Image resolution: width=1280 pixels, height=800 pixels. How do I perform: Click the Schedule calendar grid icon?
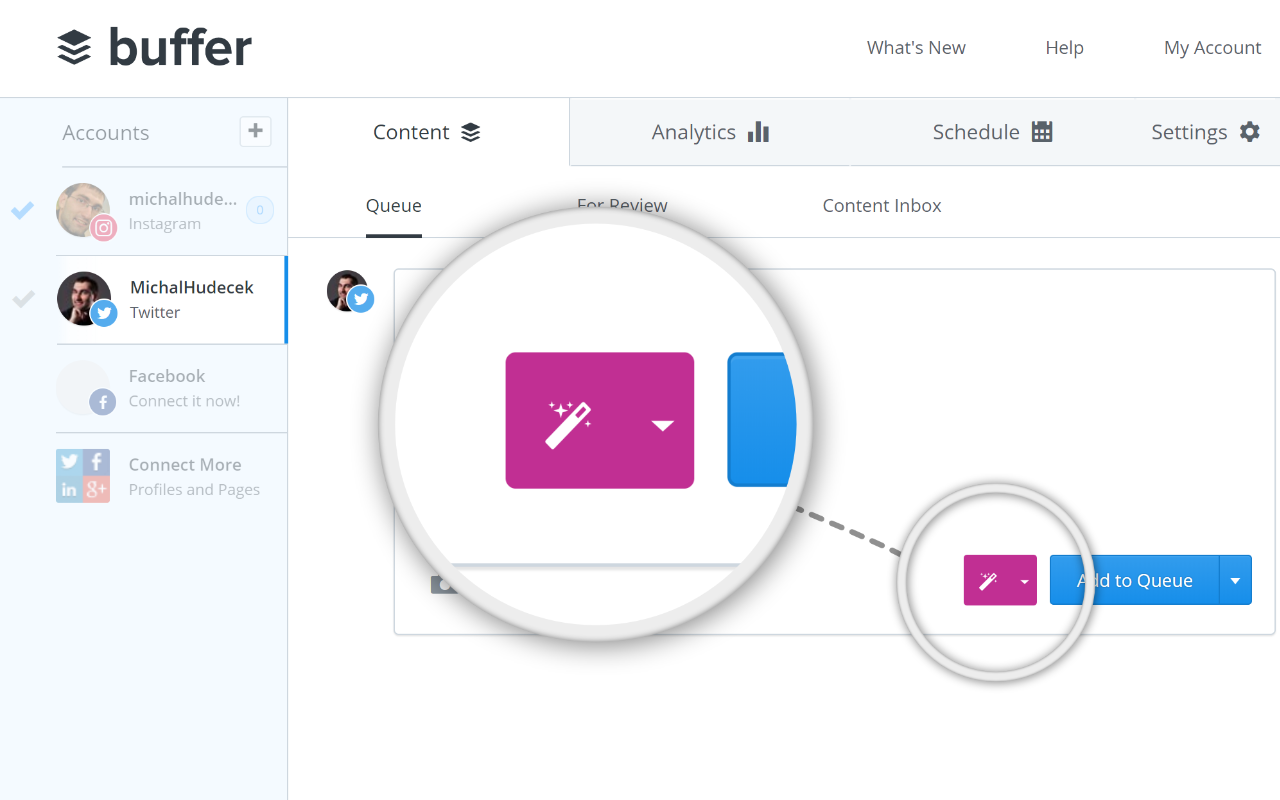pos(1042,132)
